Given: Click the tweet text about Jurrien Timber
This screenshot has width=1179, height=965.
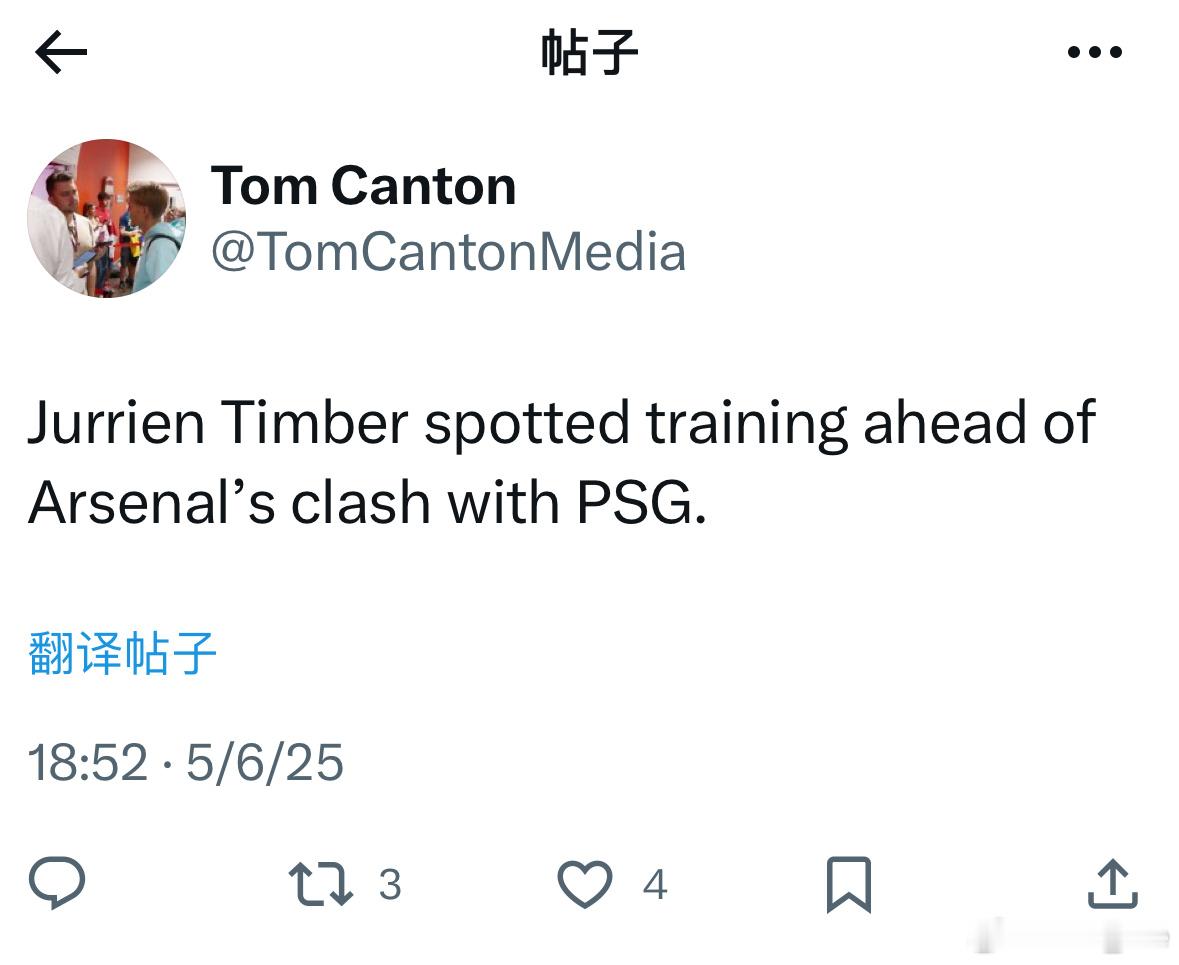Looking at the screenshot, I should click(562, 462).
